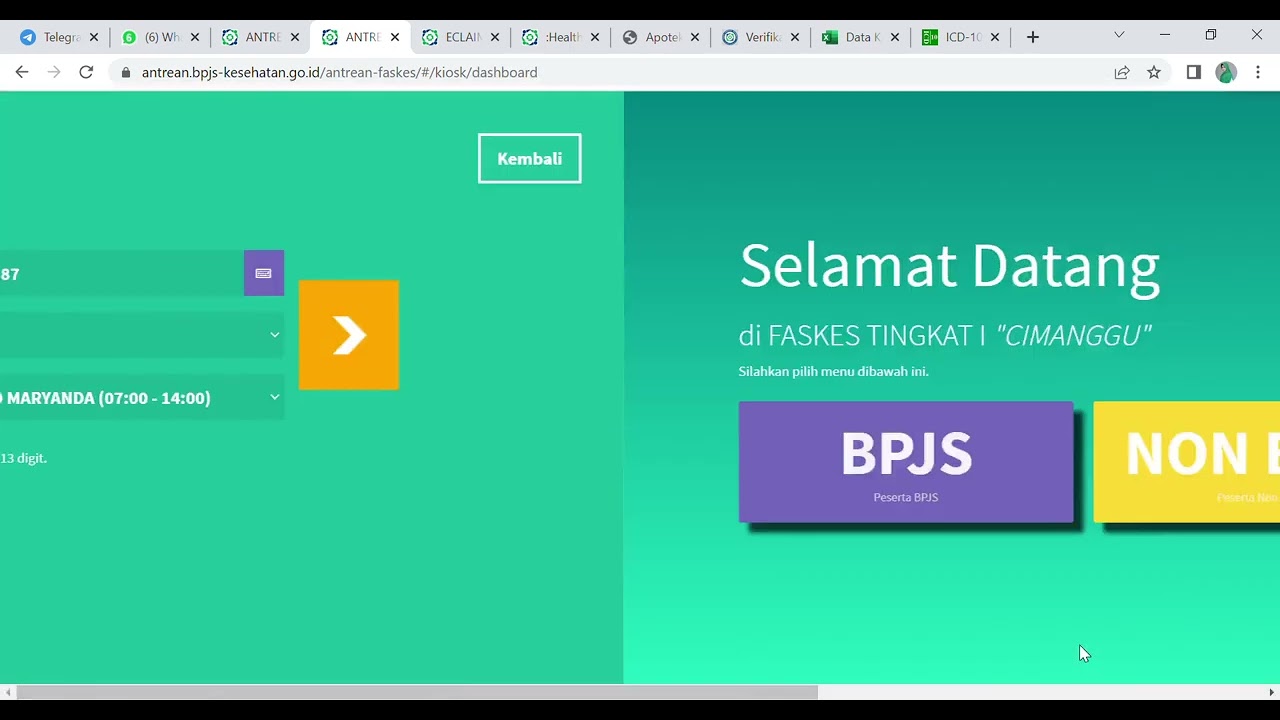Close the active ANTRE tab
This screenshot has height=720, width=1280.
coord(395,37)
